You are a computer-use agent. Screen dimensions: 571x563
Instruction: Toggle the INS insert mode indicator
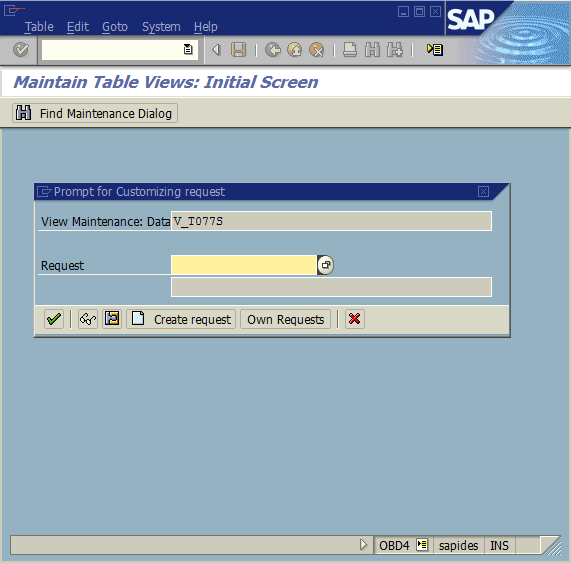pyautogui.click(x=499, y=546)
